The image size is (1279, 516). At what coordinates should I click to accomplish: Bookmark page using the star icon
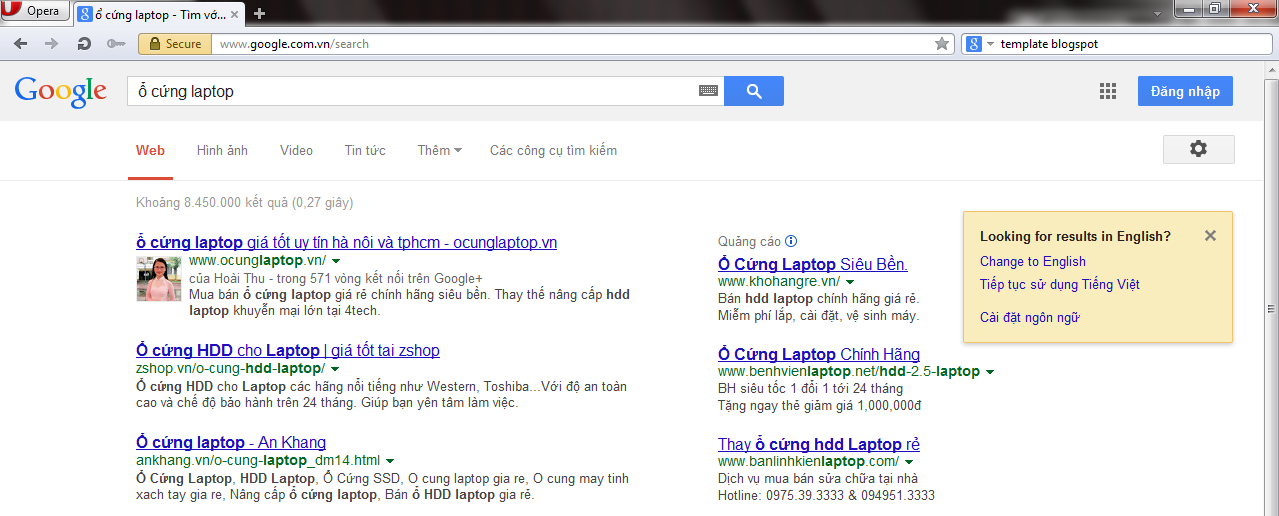[941, 43]
